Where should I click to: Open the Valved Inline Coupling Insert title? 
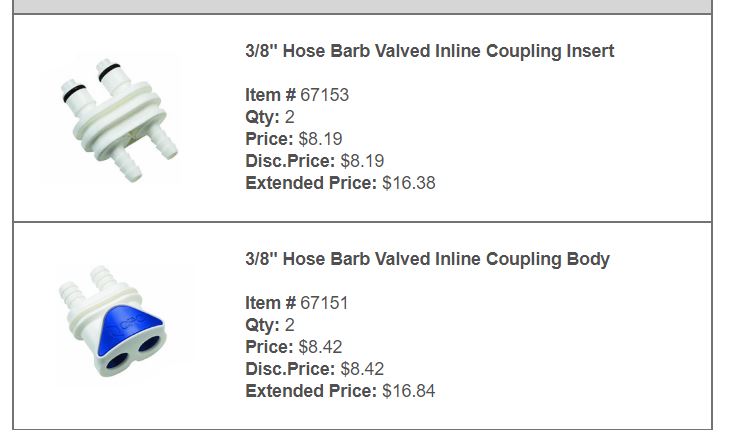(430, 51)
